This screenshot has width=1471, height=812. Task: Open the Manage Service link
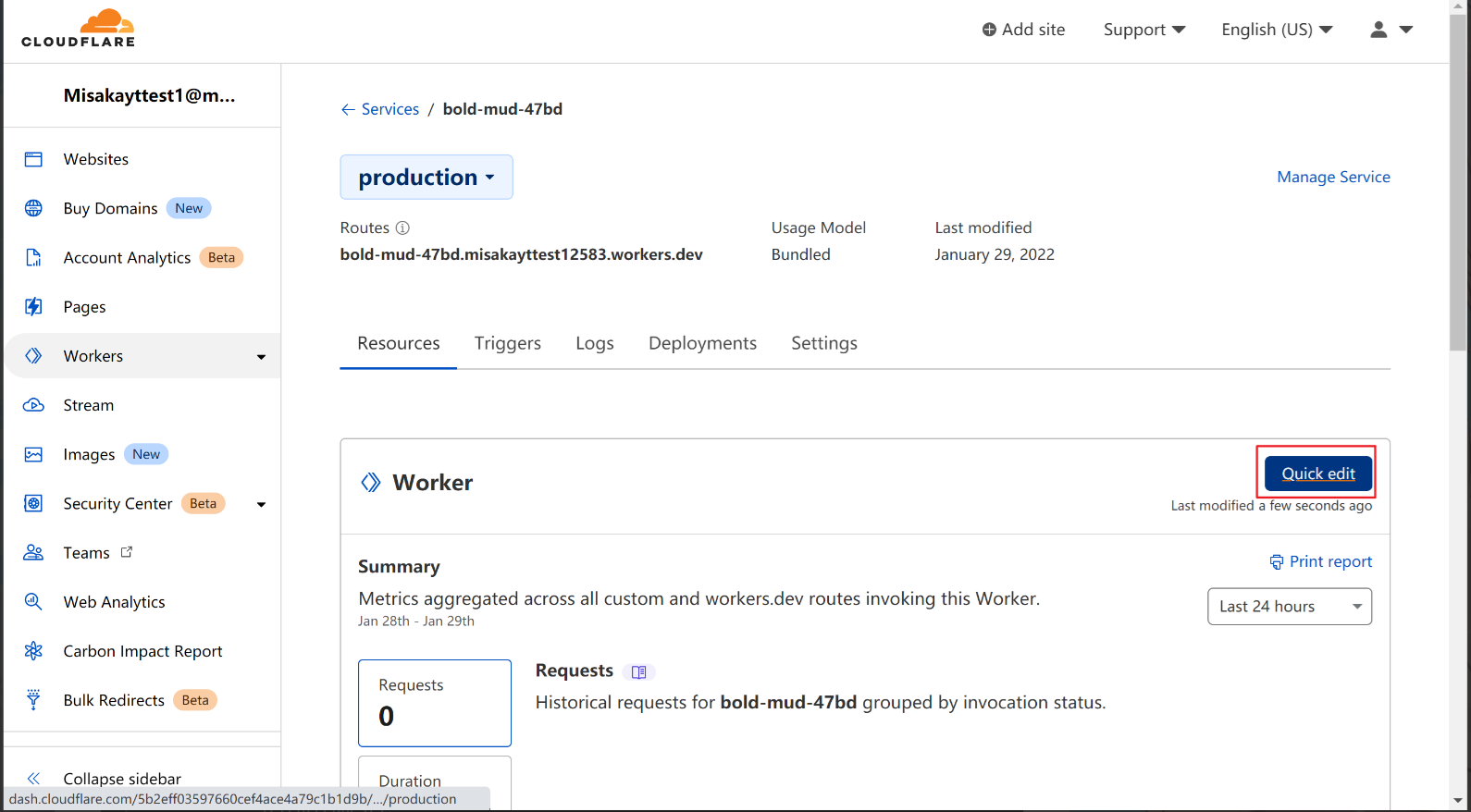click(1333, 177)
